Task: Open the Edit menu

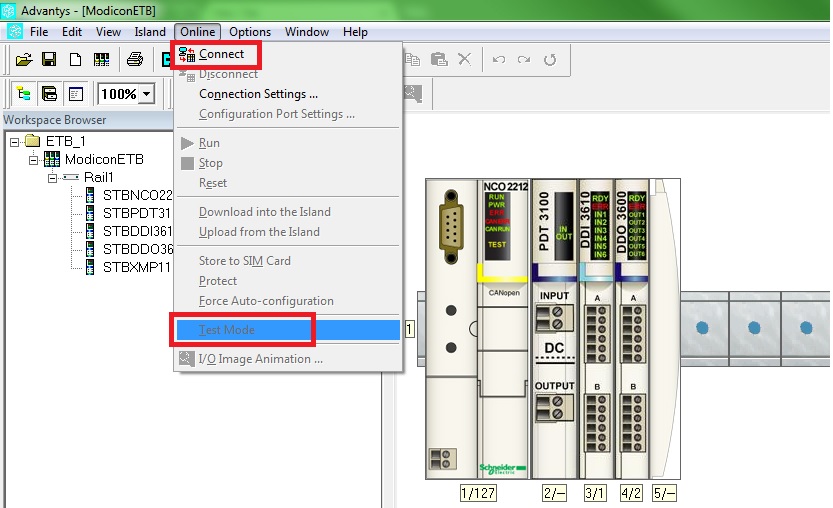Action: 72,32
